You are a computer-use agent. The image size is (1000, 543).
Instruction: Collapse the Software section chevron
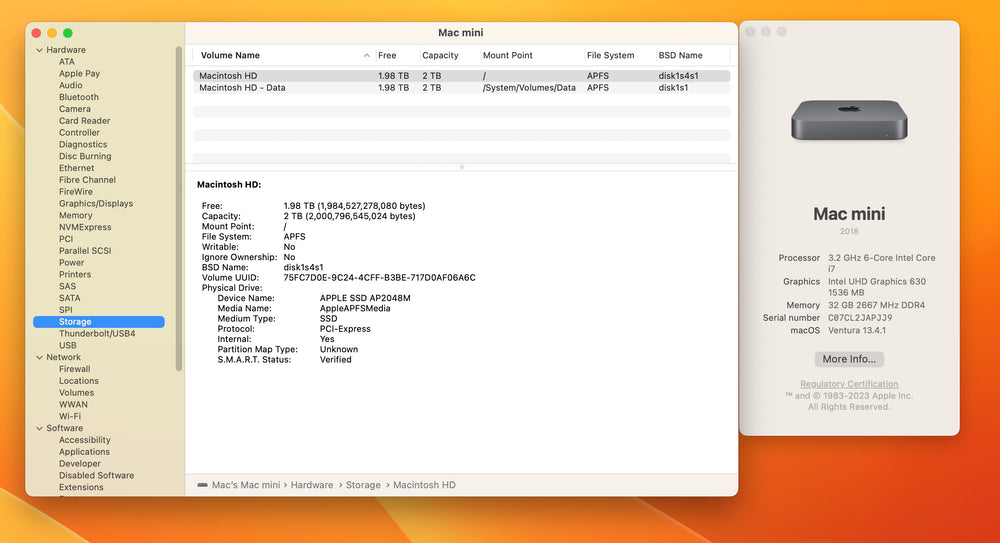(40, 428)
